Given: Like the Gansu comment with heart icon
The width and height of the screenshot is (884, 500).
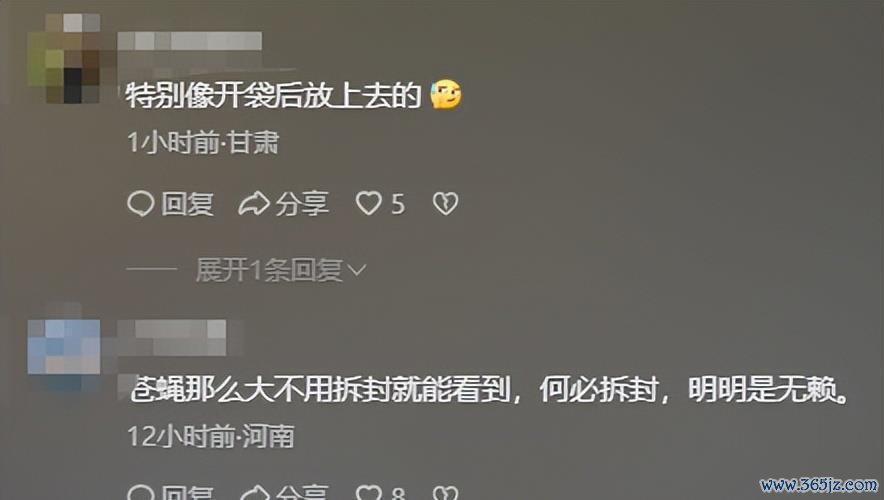Looking at the screenshot, I should [x=369, y=203].
